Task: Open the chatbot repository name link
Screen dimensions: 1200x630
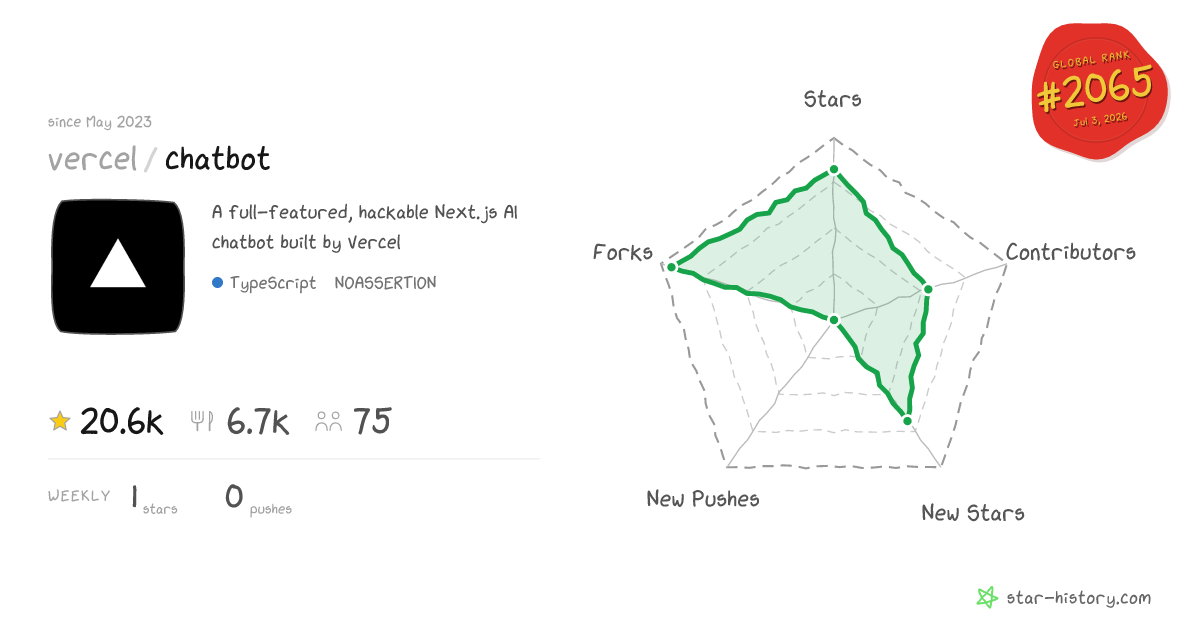Action: pyautogui.click(x=217, y=159)
